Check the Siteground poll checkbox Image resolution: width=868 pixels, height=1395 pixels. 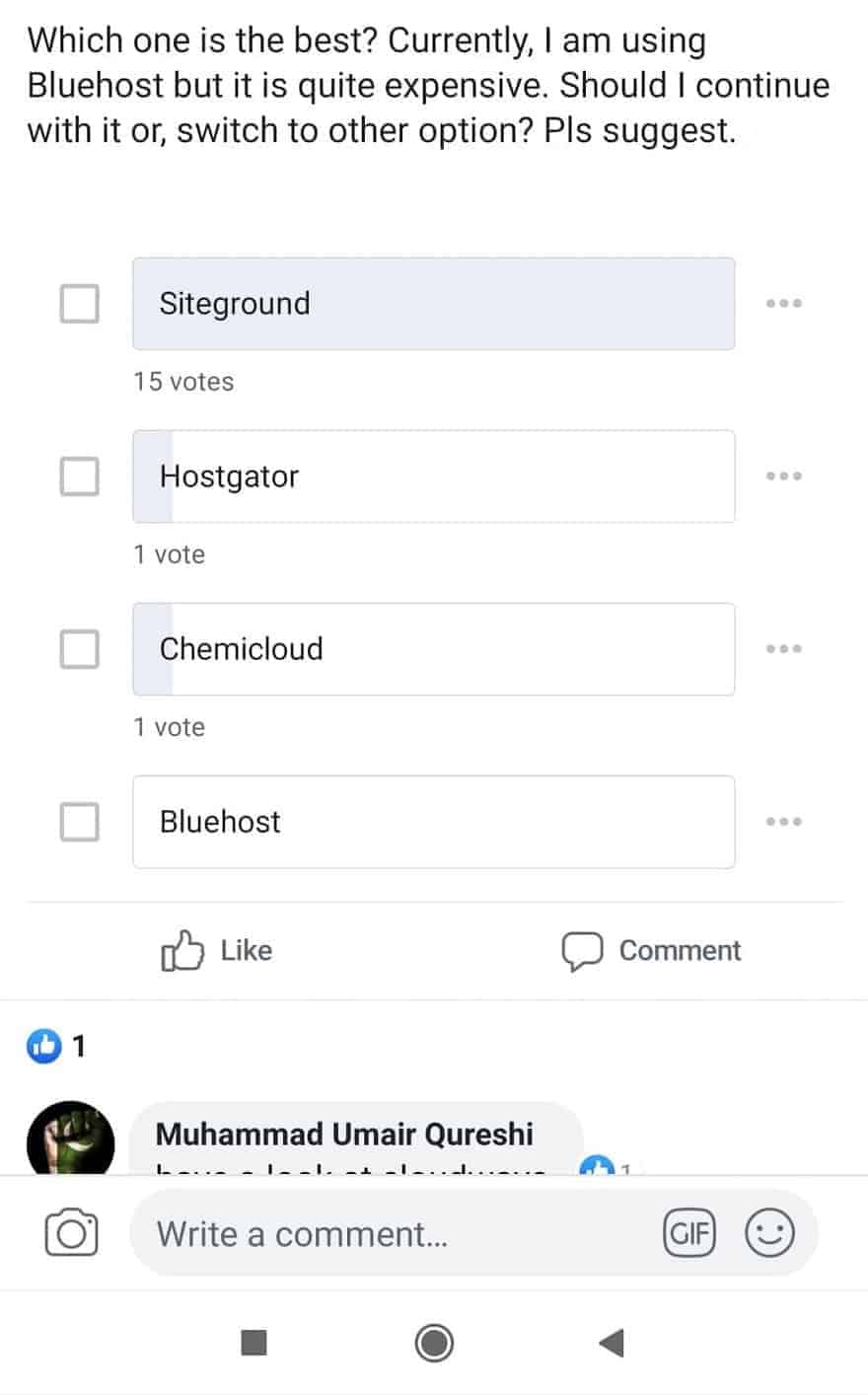(x=80, y=304)
